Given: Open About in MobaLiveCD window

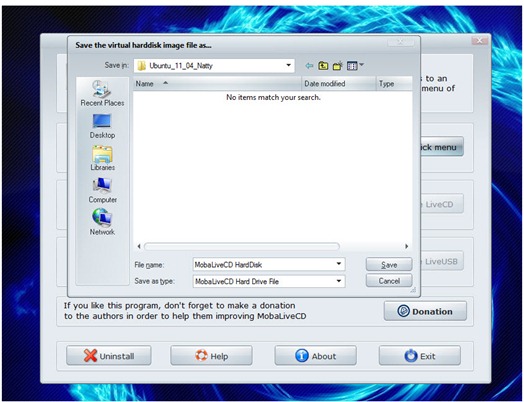Looking at the screenshot, I should coord(315,356).
